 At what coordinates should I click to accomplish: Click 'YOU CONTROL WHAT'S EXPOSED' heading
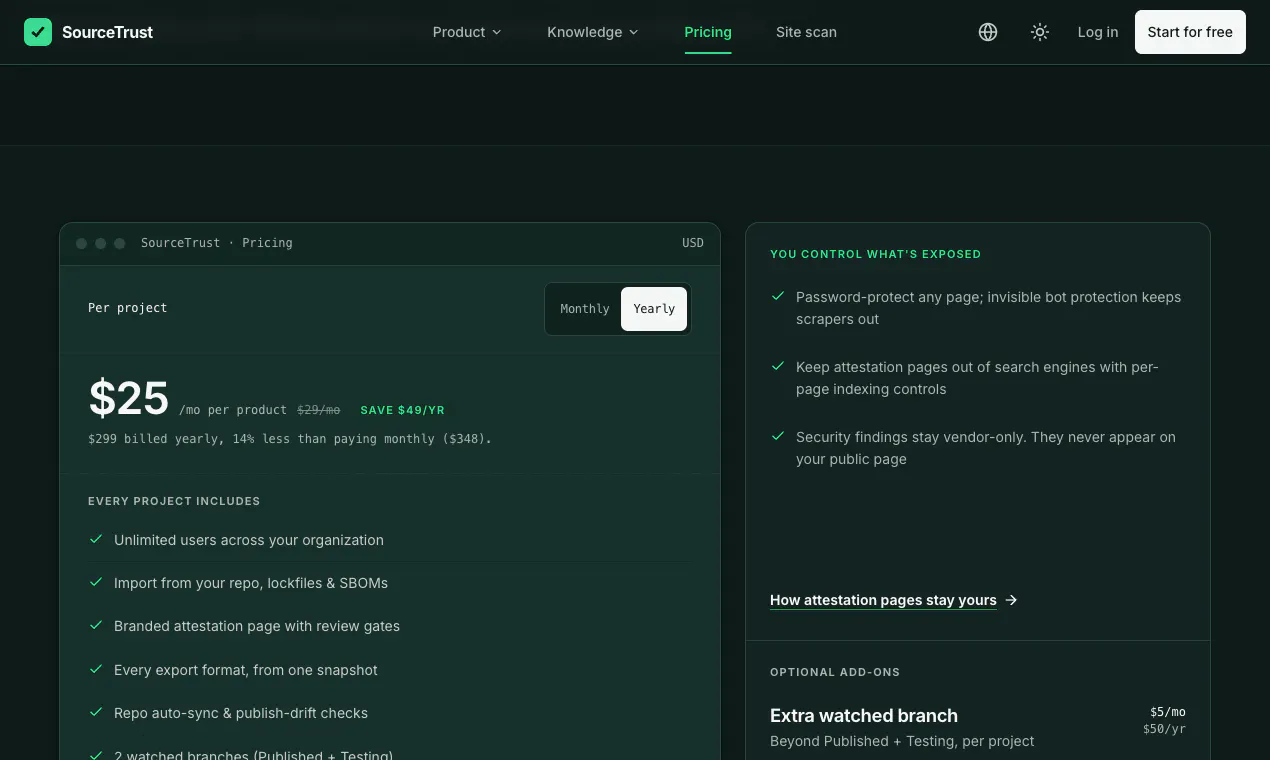(875, 254)
